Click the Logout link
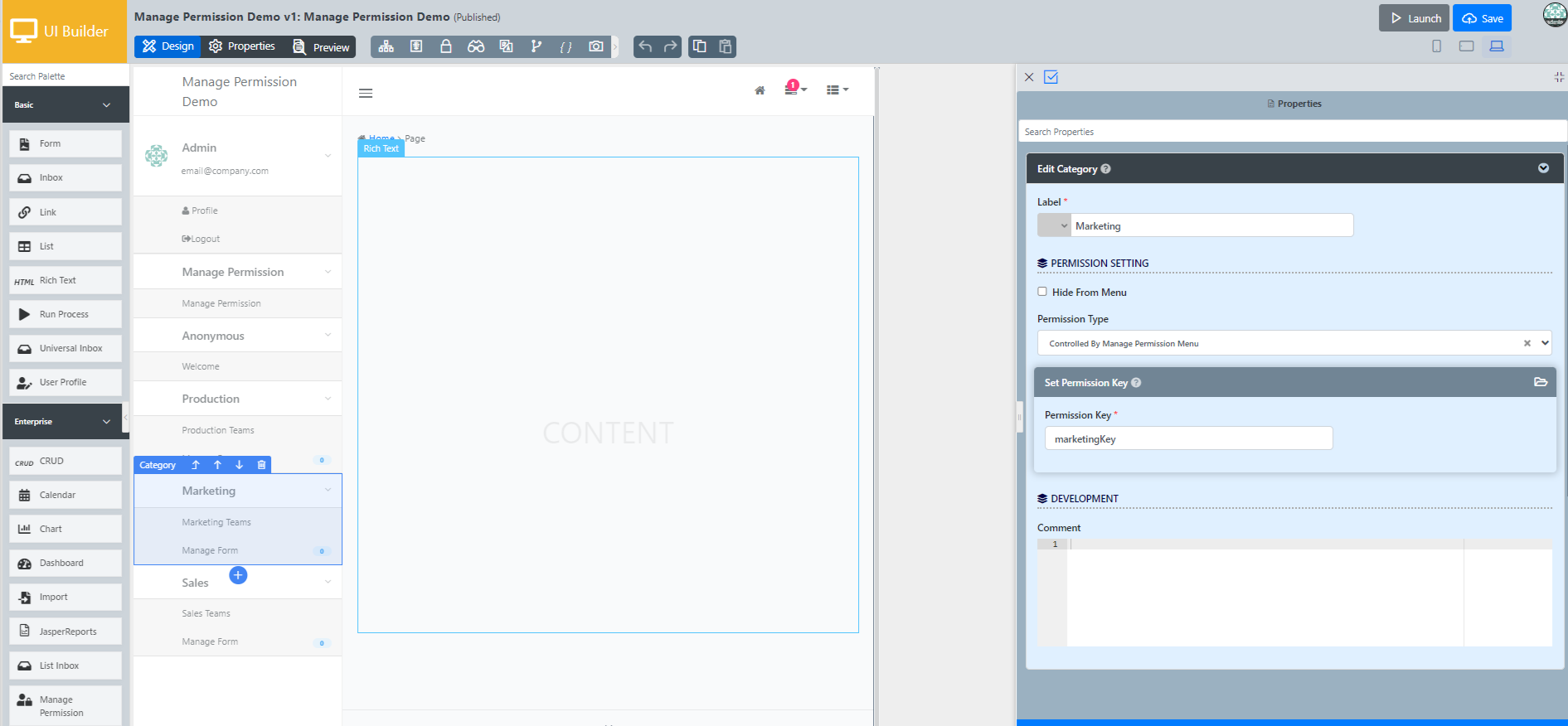Viewport: 1568px width, 726px height. 201,239
